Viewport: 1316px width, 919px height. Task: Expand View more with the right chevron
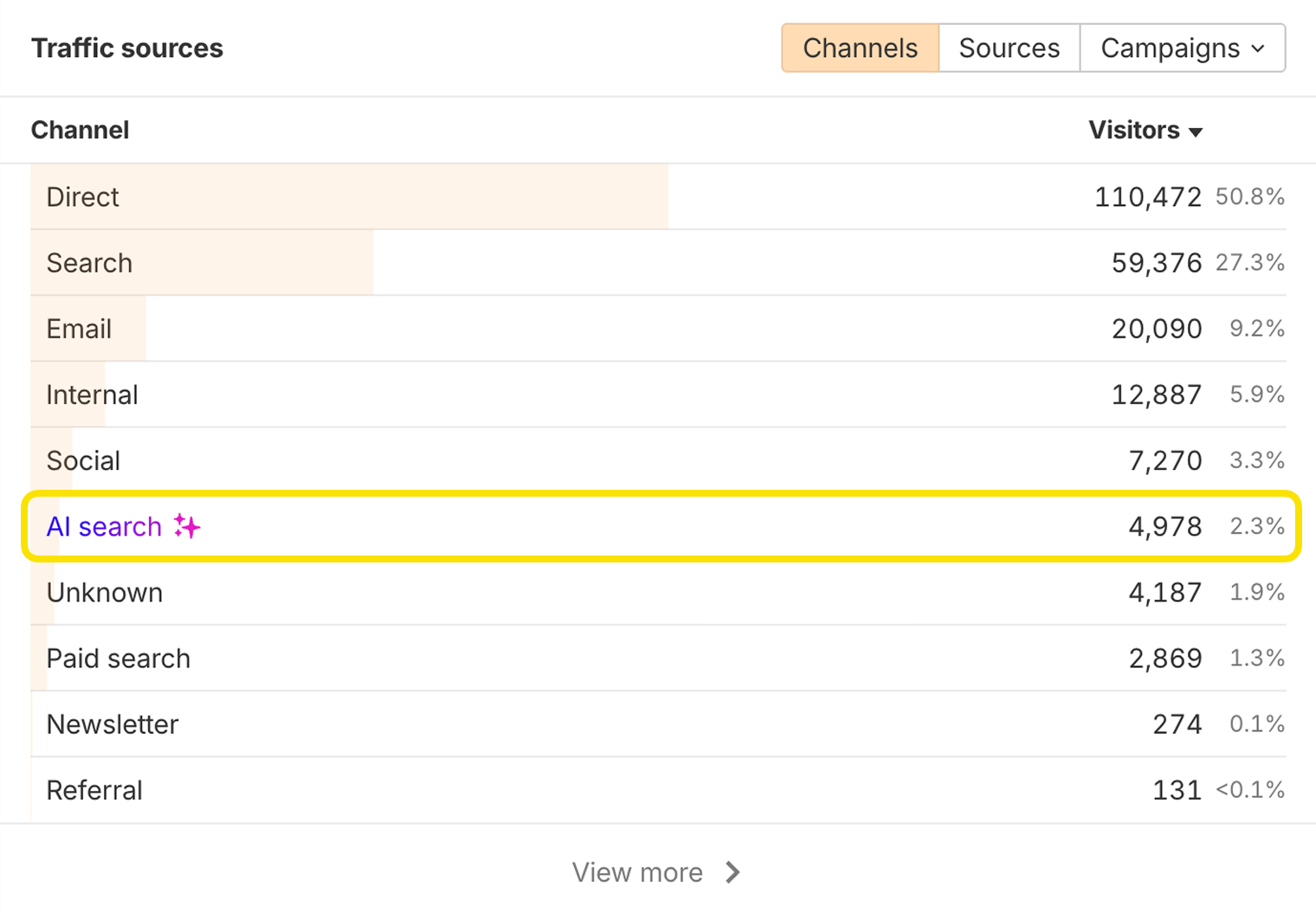point(732,872)
